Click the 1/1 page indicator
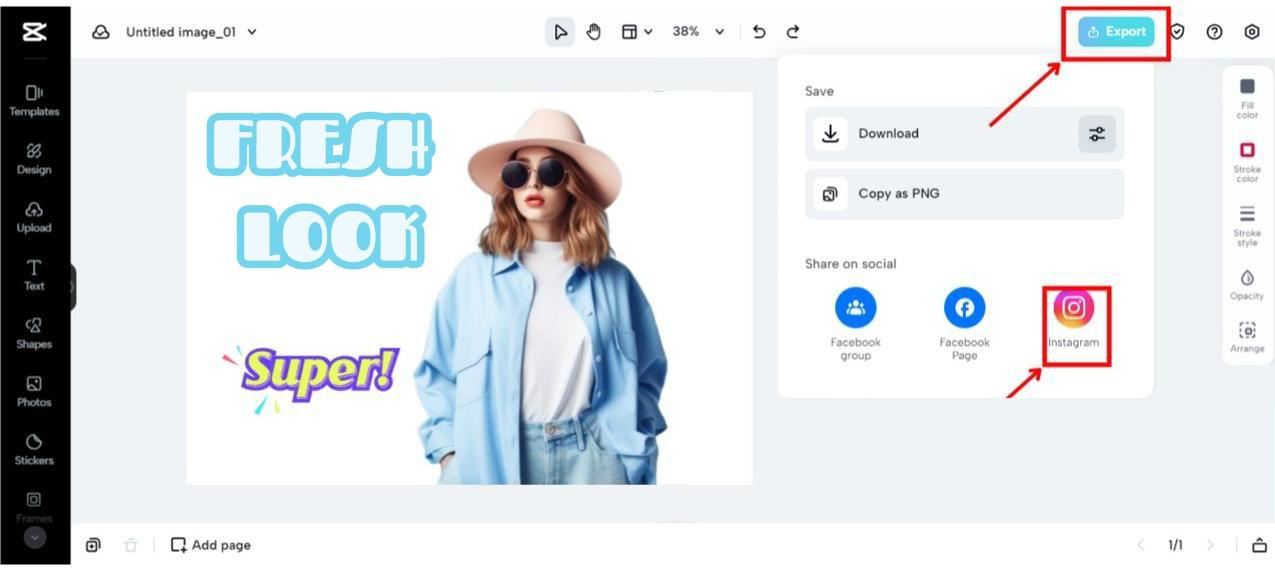Image resolution: width=1275 pixels, height=570 pixels. click(x=1175, y=545)
